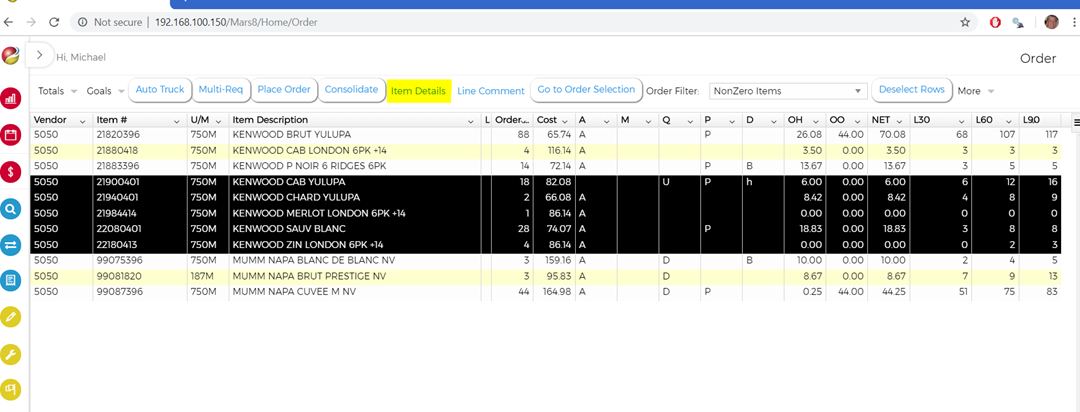The image size is (1080, 412).
Task: Open Cost column filter arrow
Action: [x=565, y=121]
